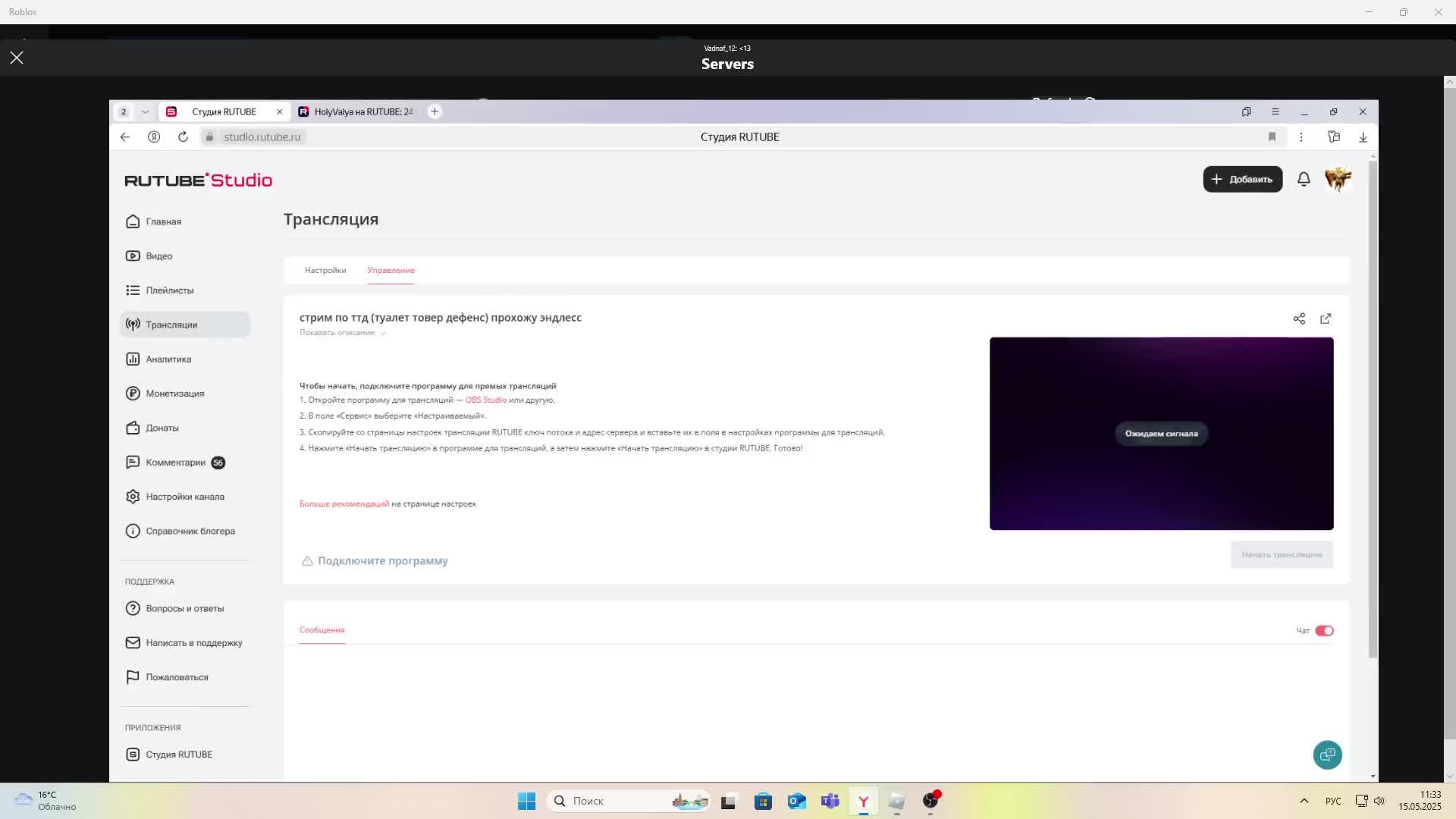Viewport: 1456px width, 819px height.
Task: Open Комментарии with 56 badge
Action: click(175, 463)
